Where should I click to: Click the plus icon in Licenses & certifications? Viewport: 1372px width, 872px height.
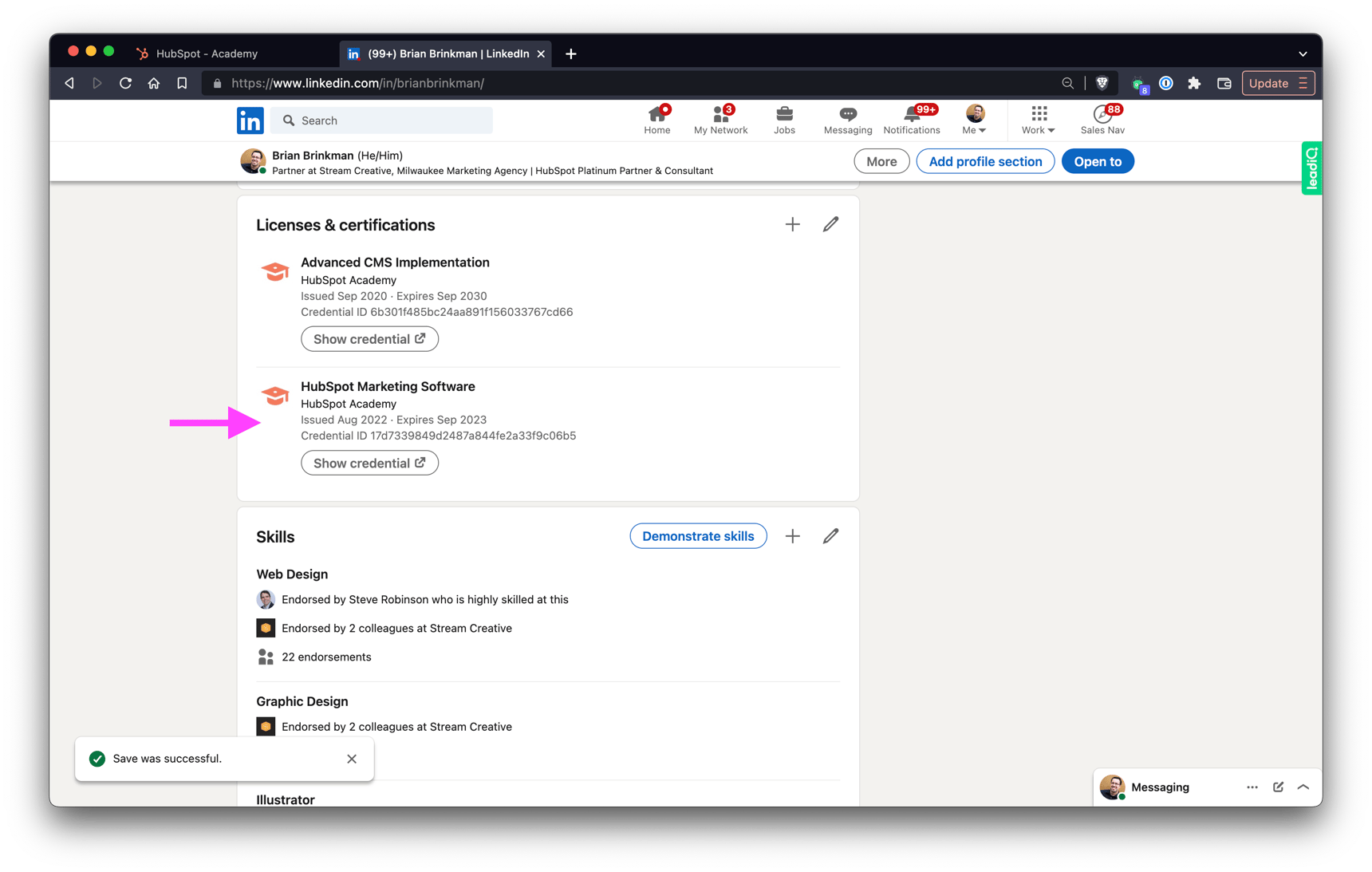[x=792, y=224]
